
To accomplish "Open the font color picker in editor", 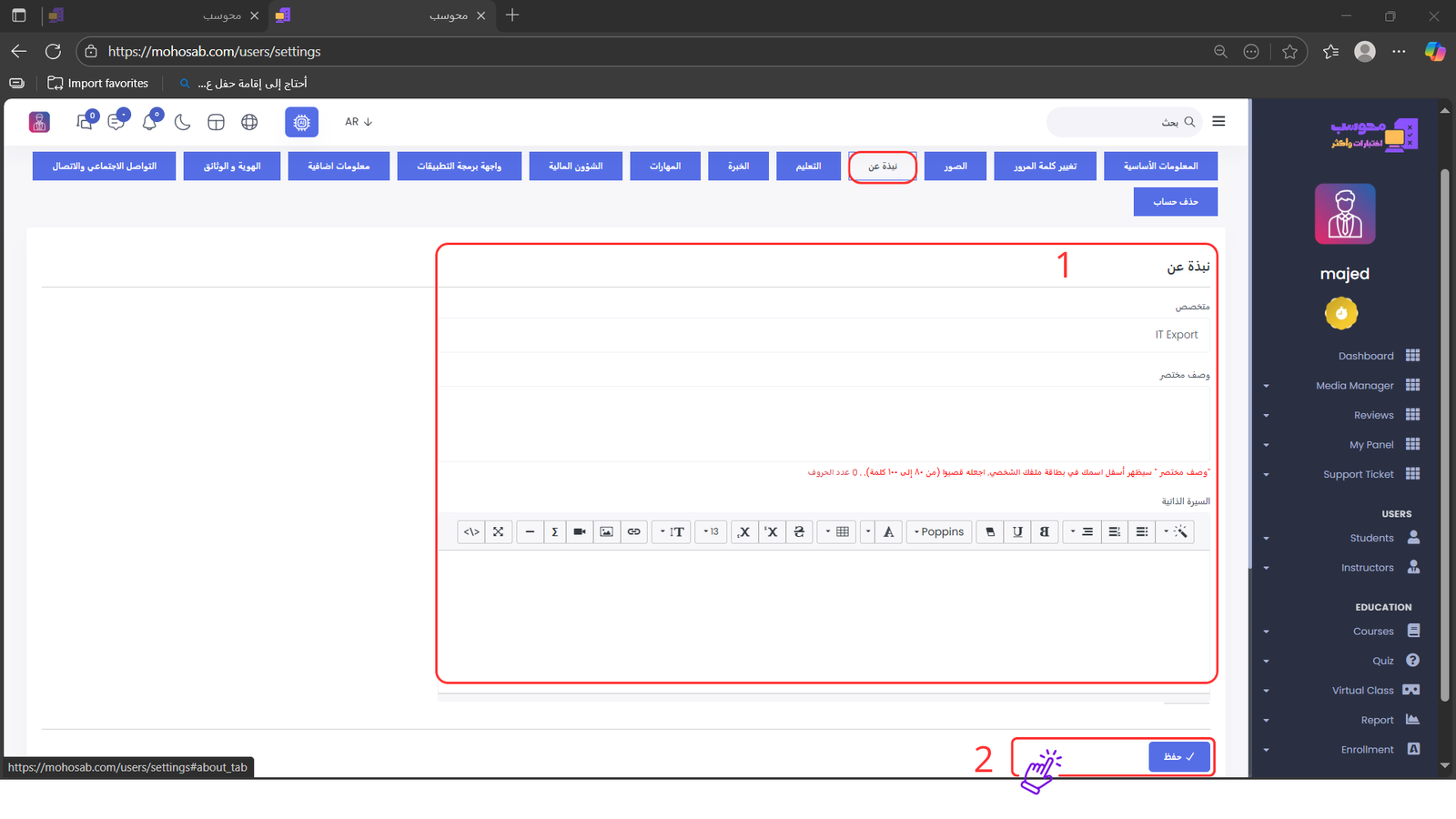I will pos(888,532).
